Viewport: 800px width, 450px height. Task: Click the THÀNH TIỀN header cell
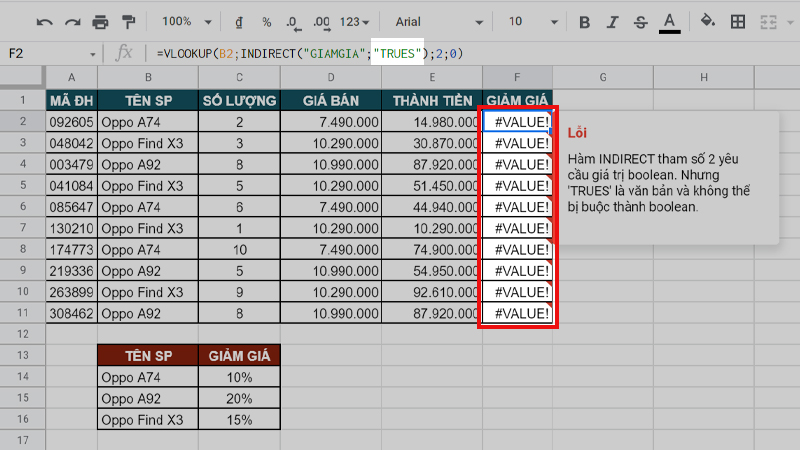[432, 101]
